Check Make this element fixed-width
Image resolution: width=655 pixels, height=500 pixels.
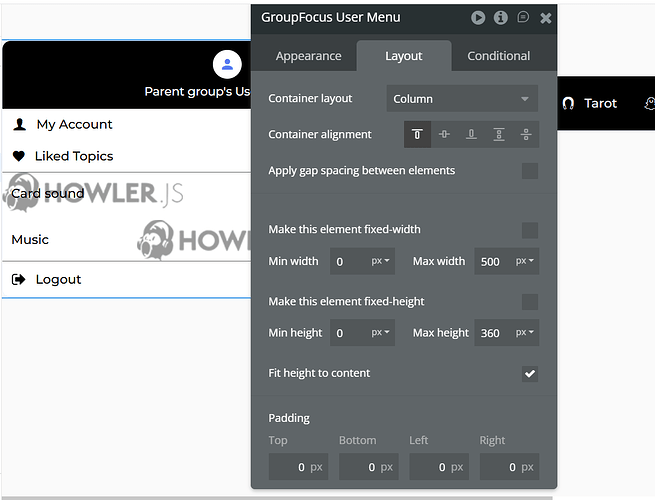530,230
